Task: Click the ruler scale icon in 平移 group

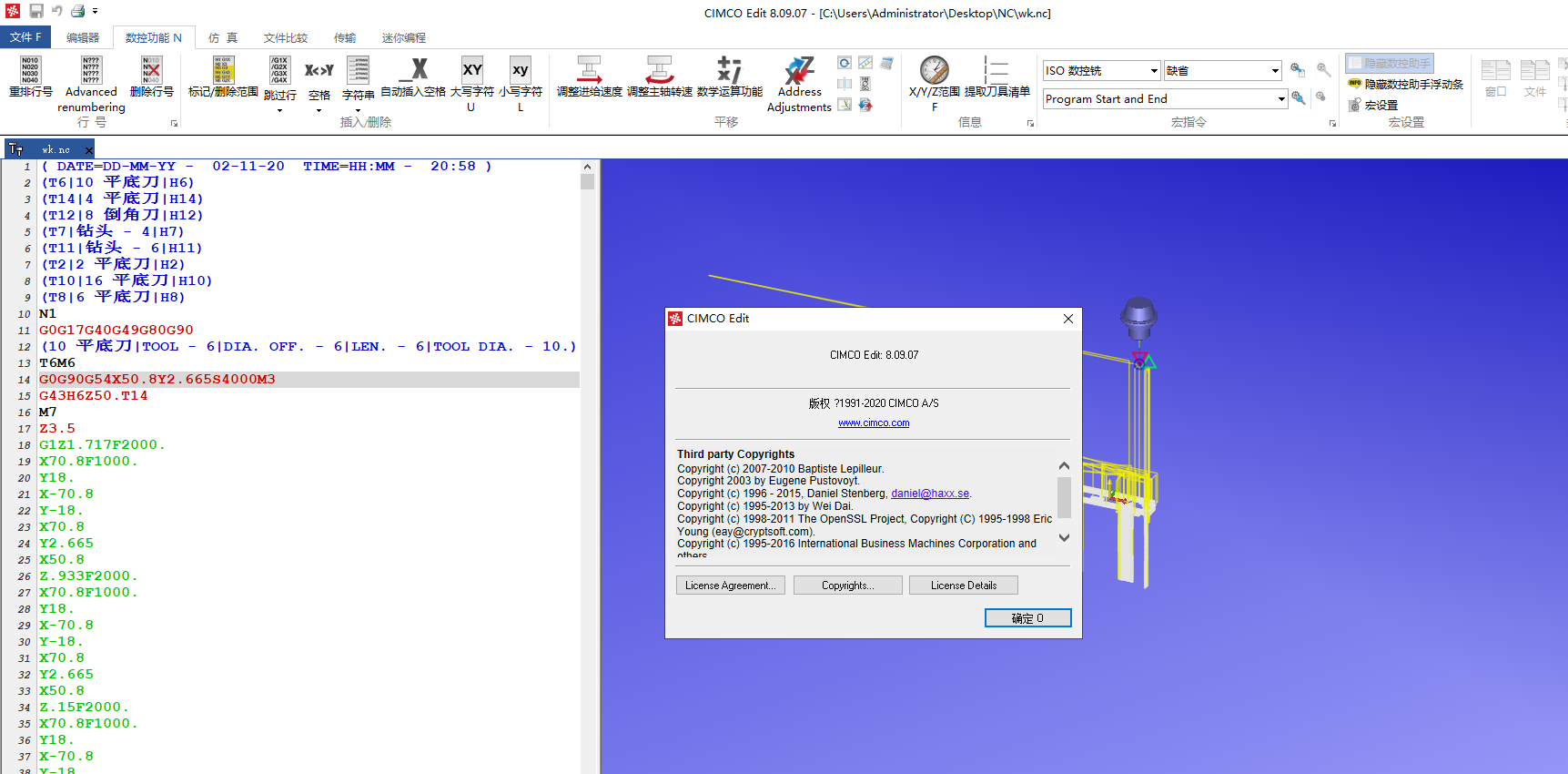Action: click(865, 63)
